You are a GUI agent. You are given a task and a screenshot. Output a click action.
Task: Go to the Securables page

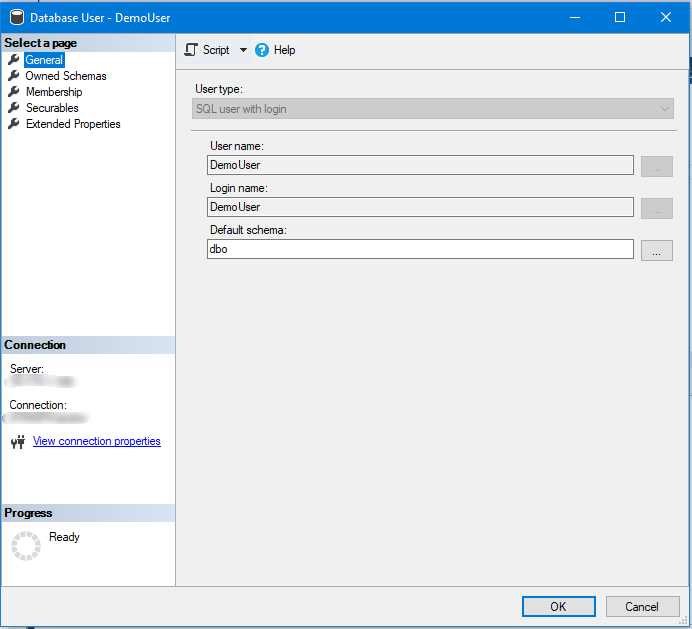coord(52,108)
